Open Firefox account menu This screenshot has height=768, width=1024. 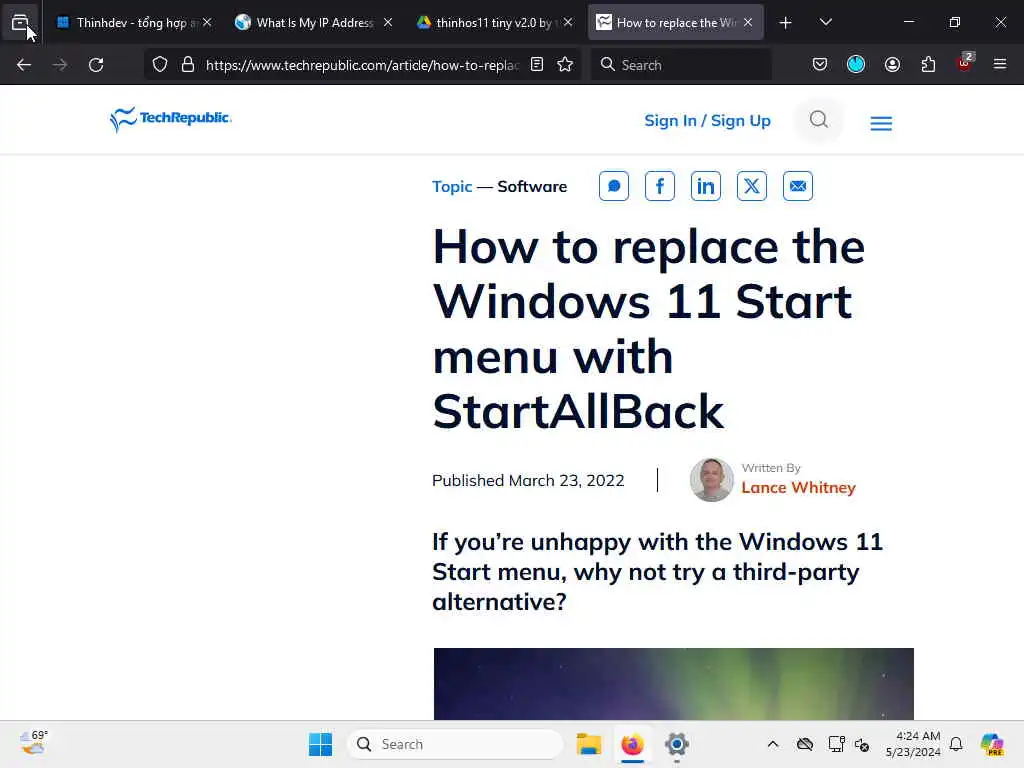click(892, 65)
